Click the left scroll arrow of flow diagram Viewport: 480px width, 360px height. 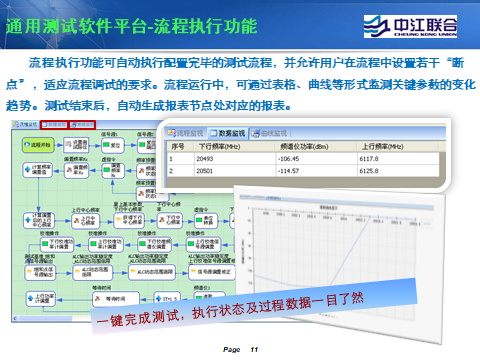pyautogui.click(x=15, y=319)
